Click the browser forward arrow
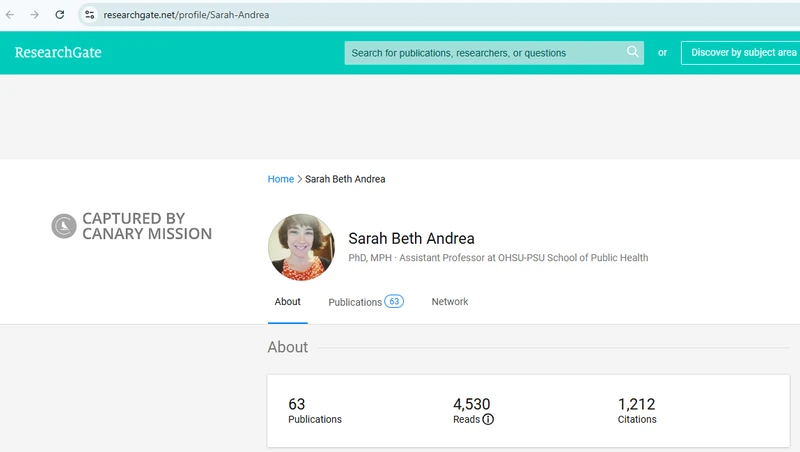The width and height of the screenshot is (800, 452). [x=35, y=15]
